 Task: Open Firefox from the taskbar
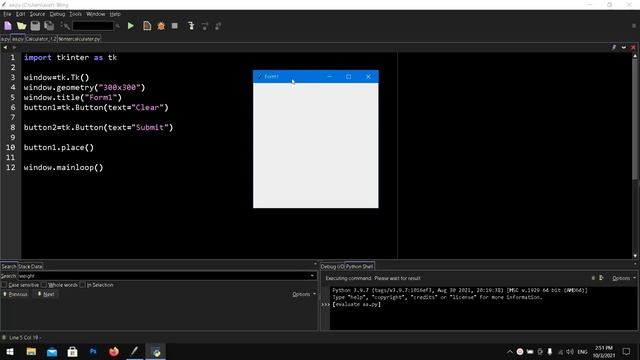click(x=114, y=351)
